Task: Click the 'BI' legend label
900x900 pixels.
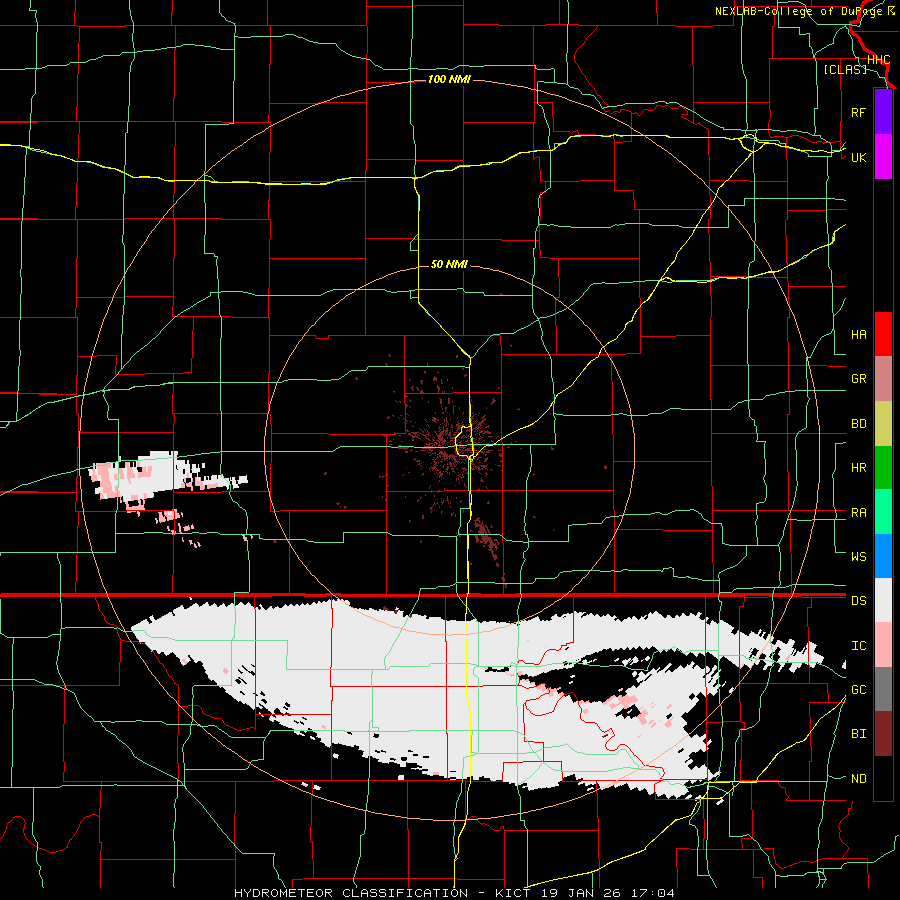Action: [858, 734]
